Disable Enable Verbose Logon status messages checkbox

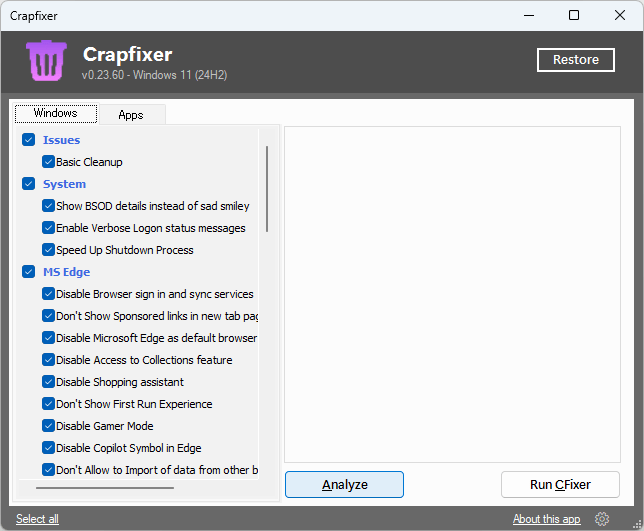pyautogui.click(x=48, y=228)
